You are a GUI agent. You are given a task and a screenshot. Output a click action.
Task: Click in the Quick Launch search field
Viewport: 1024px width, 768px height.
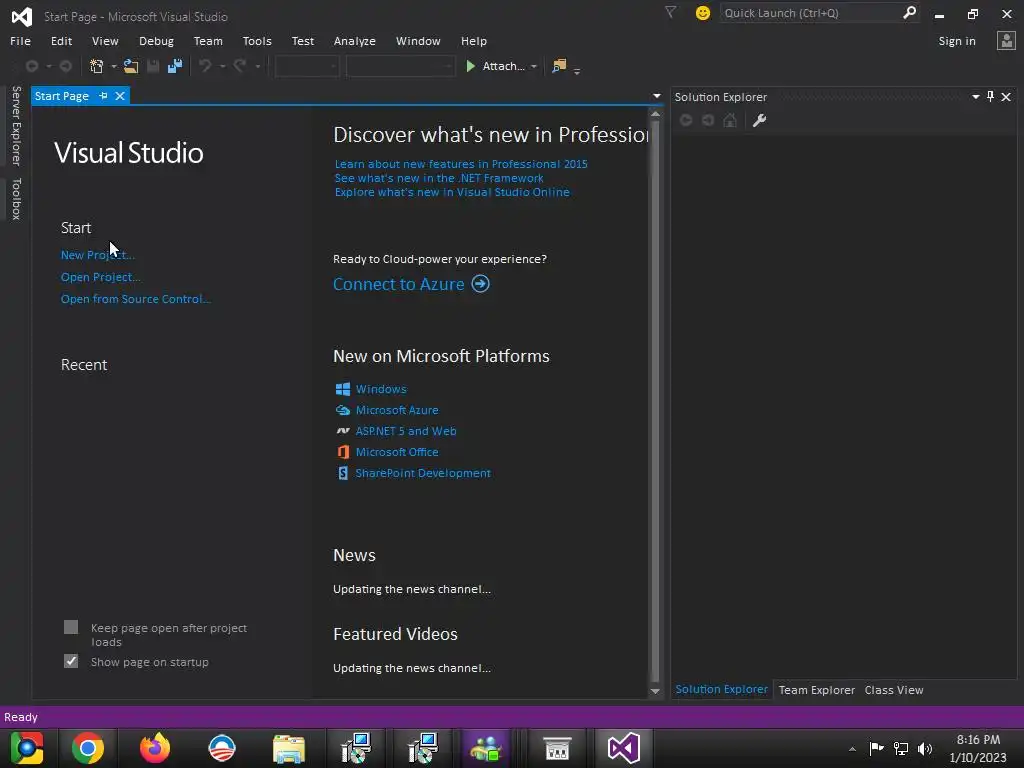tap(811, 13)
